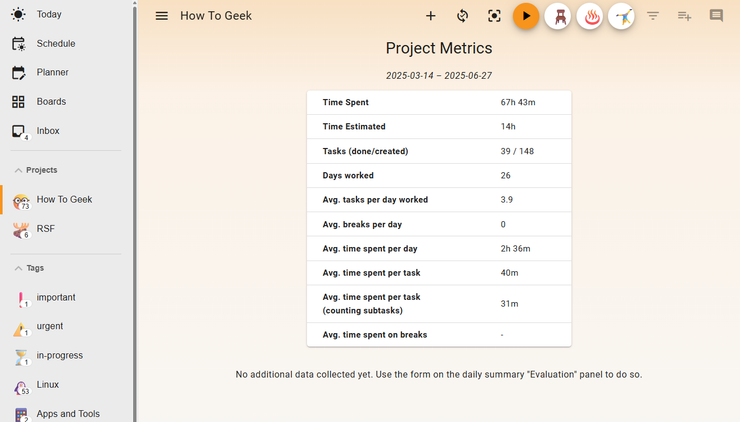Image resolution: width=740 pixels, height=422 pixels.
Task: Enter focus mode via target icon
Action: click(x=494, y=16)
